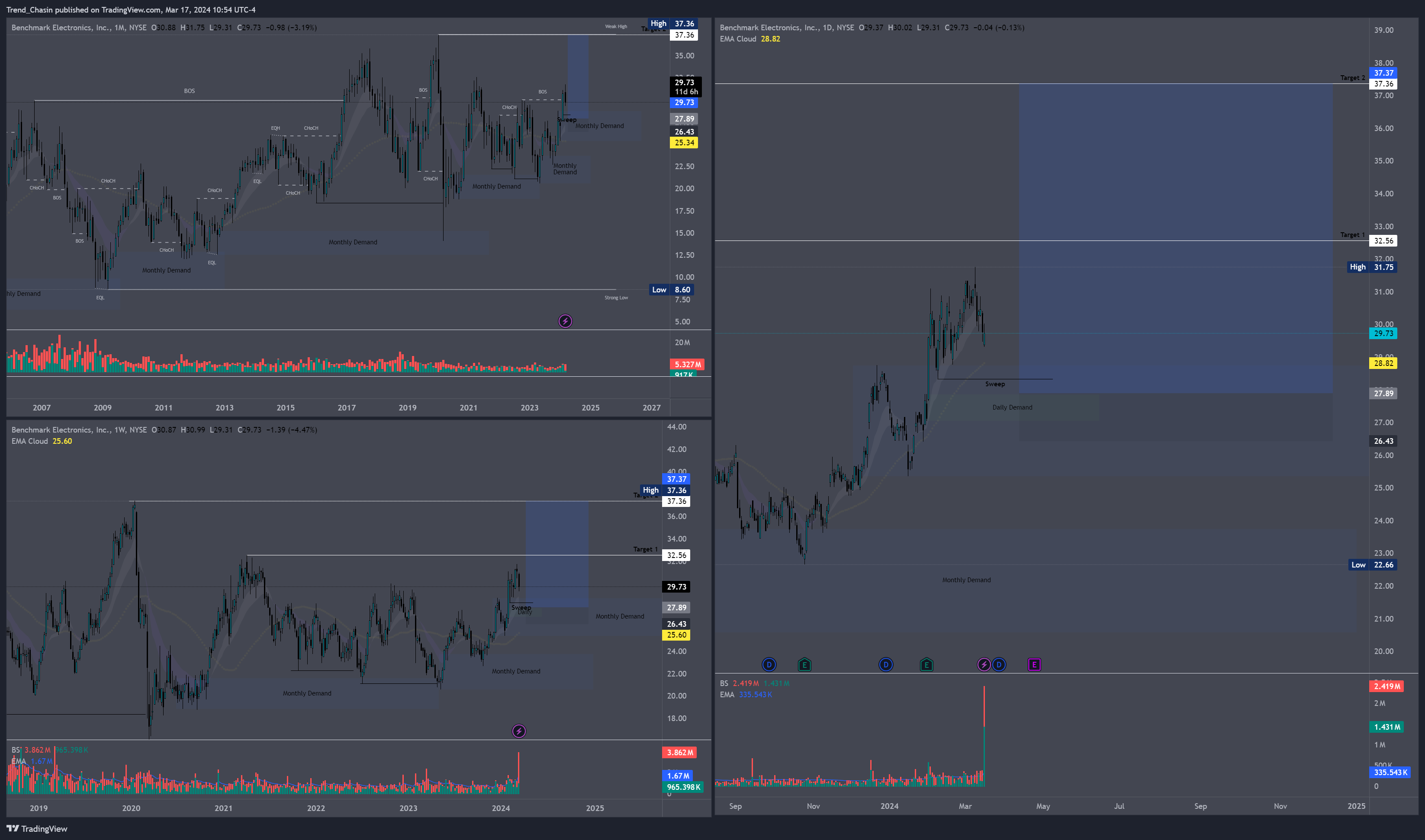Click the blue 1.67M volume EMA label on weekly chart
This screenshot has height=840, width=1425.
(x=678, y=776)
